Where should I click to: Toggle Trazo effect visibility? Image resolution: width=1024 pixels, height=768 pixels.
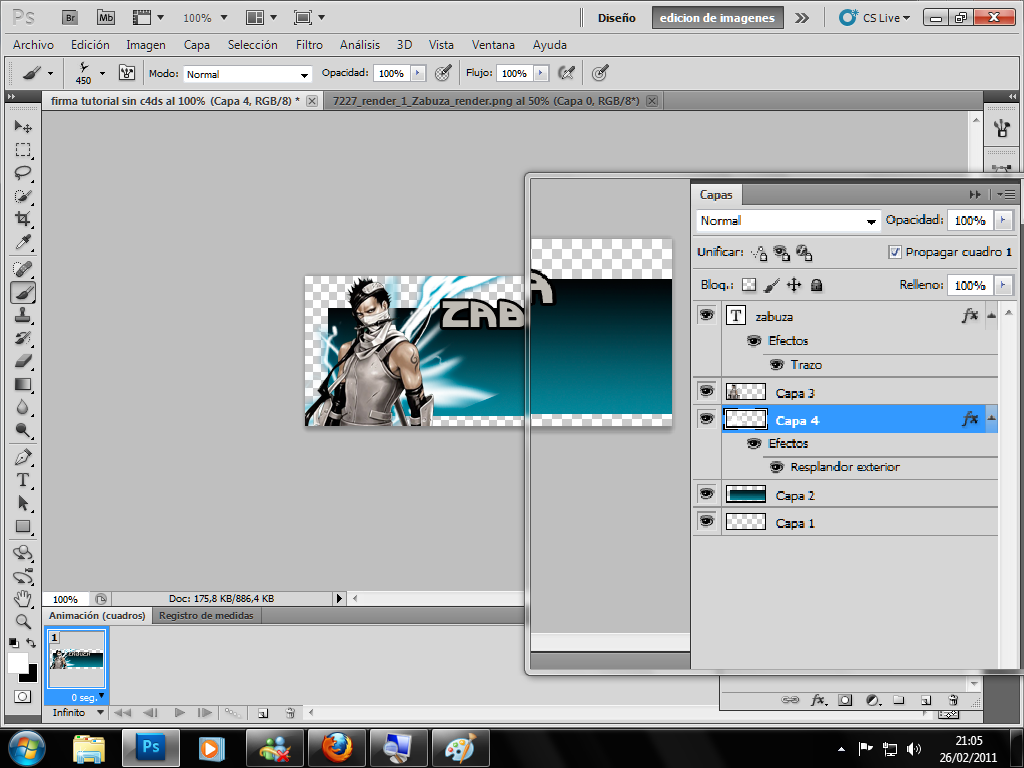[776, 364]
